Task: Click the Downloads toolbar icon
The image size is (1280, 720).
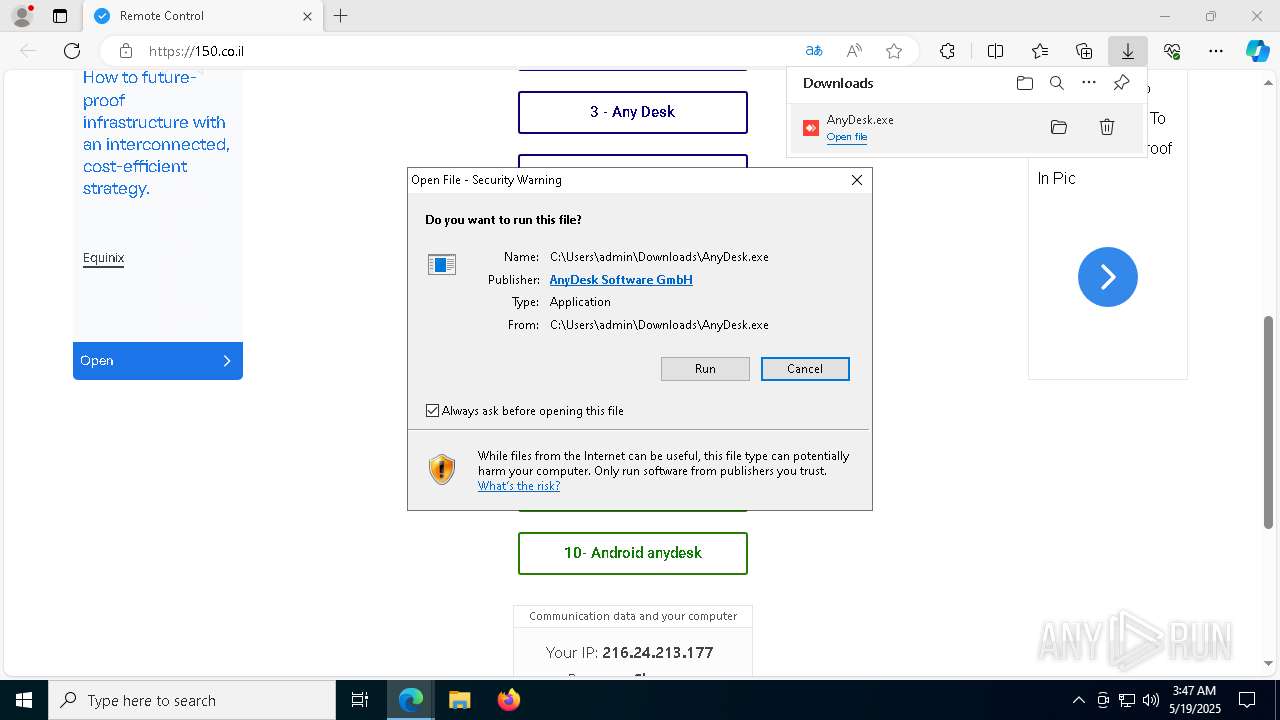Action: click(x=1127, y=51)
